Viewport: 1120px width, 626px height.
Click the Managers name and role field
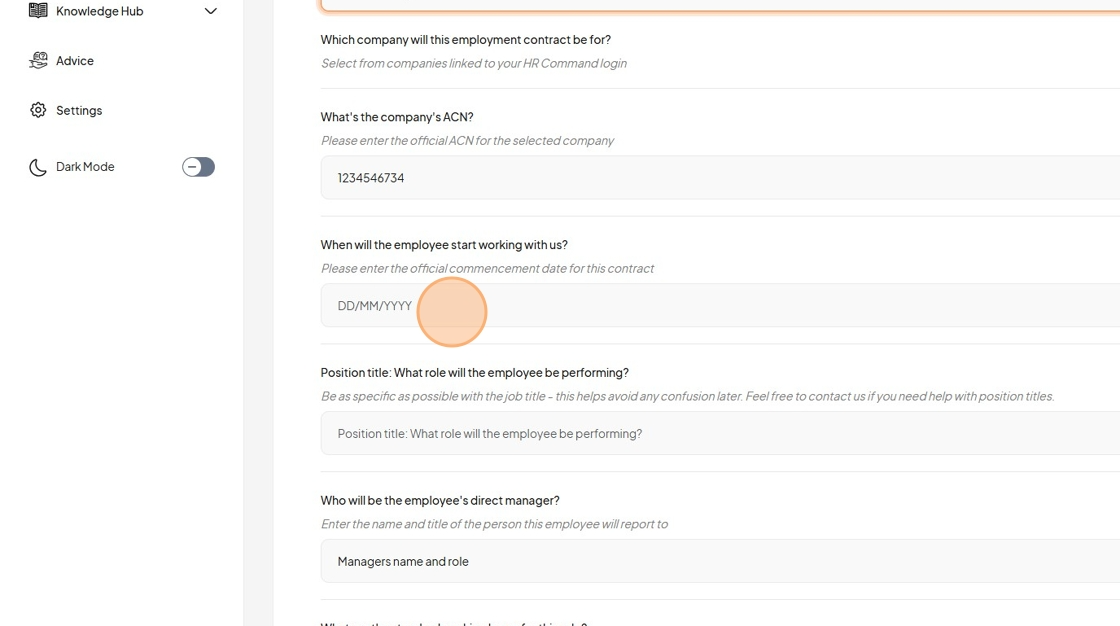click(720, 561)
